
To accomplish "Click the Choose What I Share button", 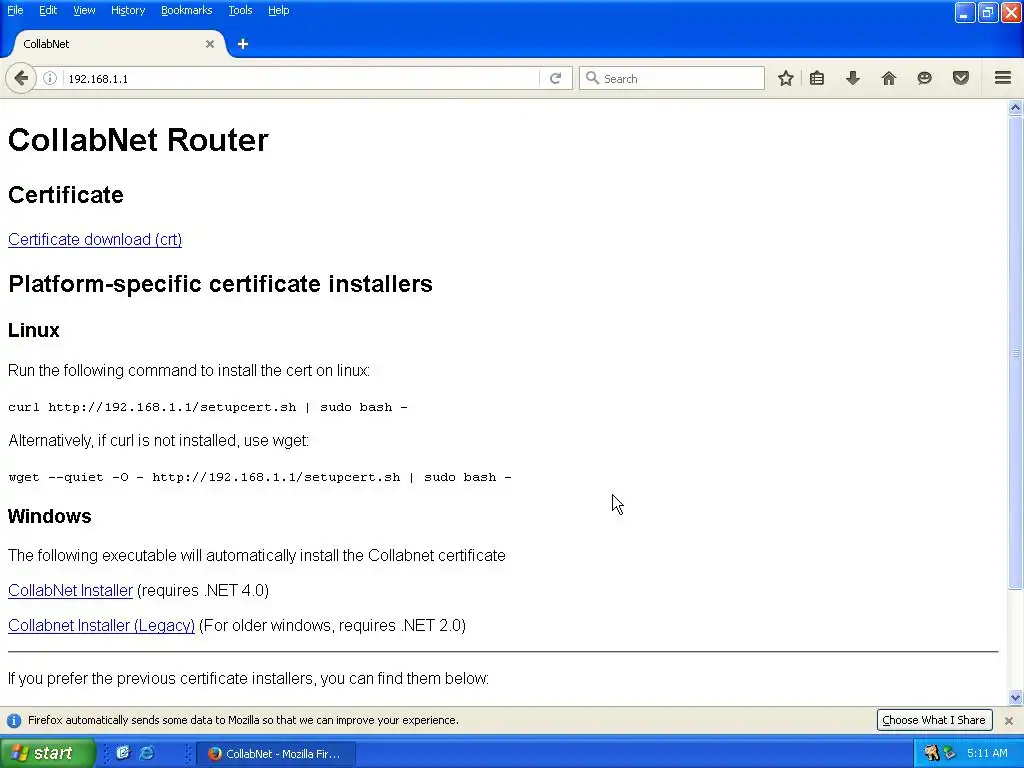I will (x=934, y=720).
